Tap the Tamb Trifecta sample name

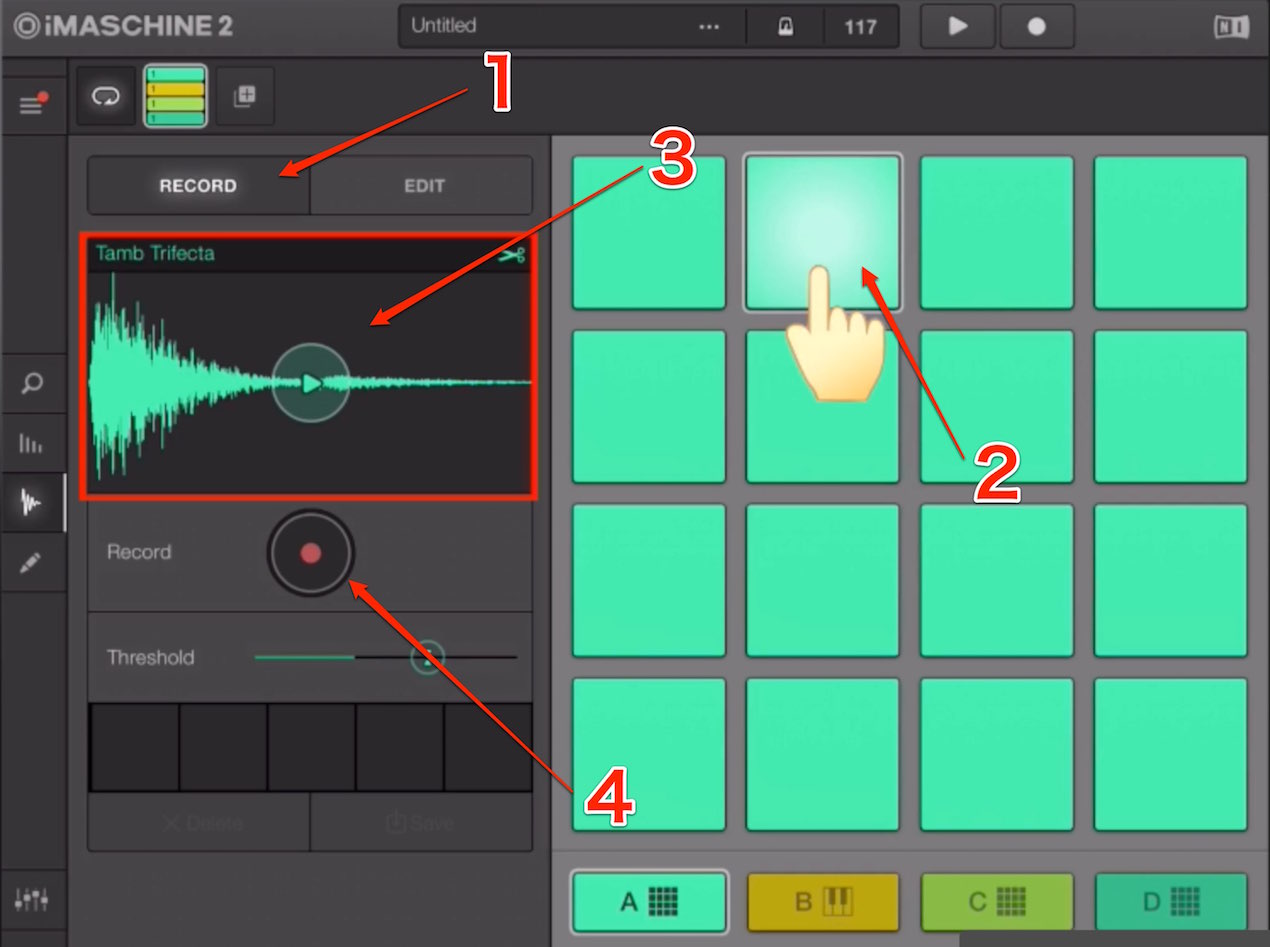pyautogui.click(x=155, y=253)
